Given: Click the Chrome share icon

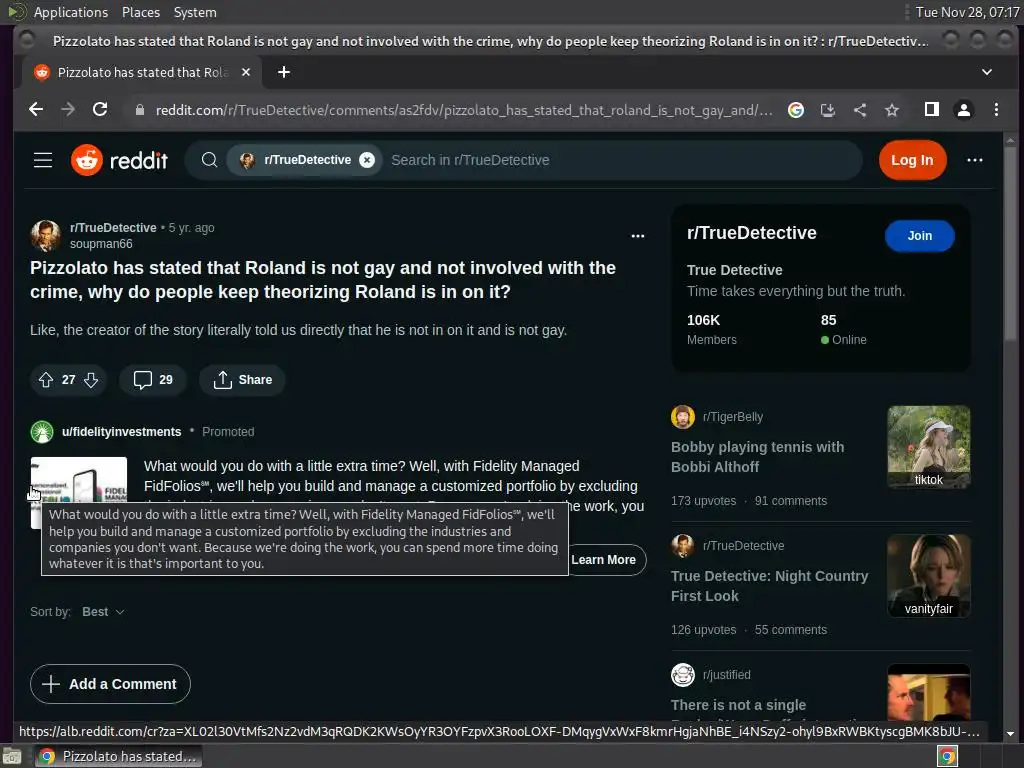Looking at the screenshot, I should pyautogui.click(x=859, y=110).
